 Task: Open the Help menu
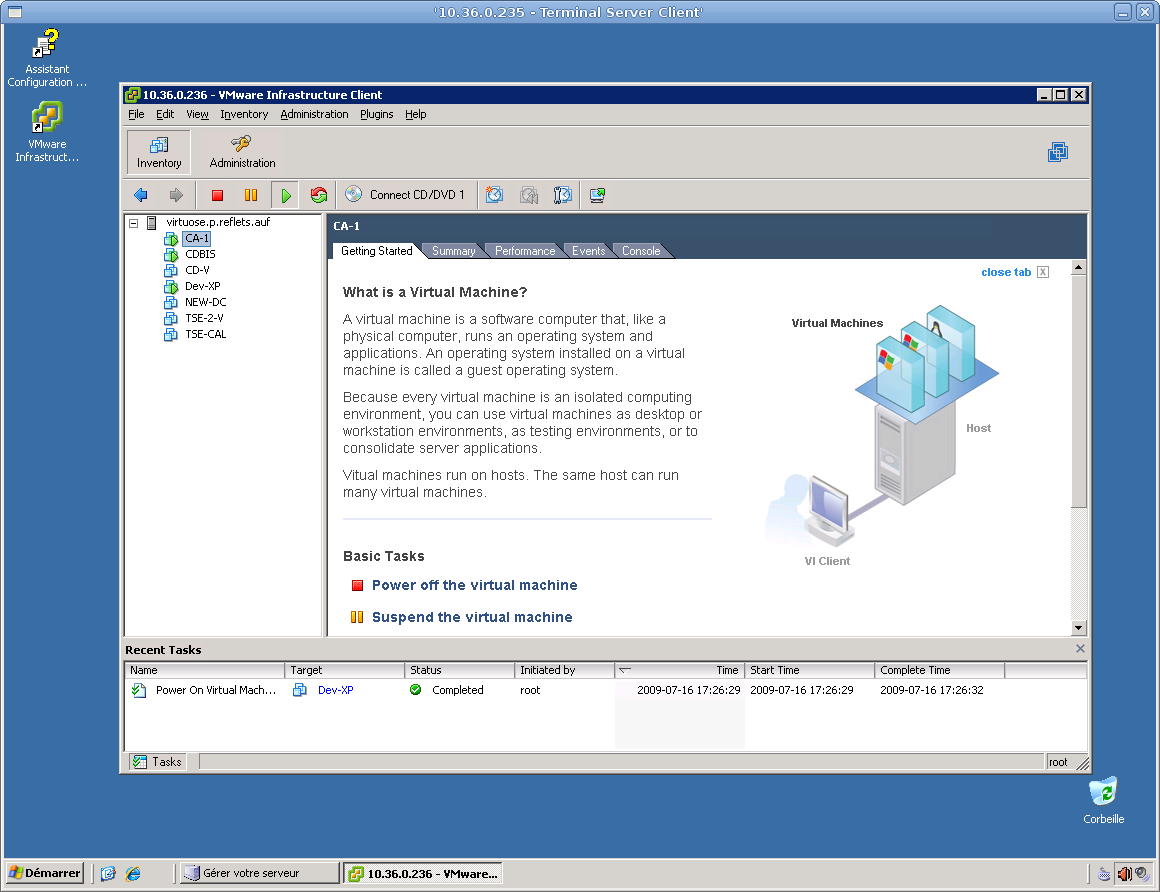tap(416, 115)
